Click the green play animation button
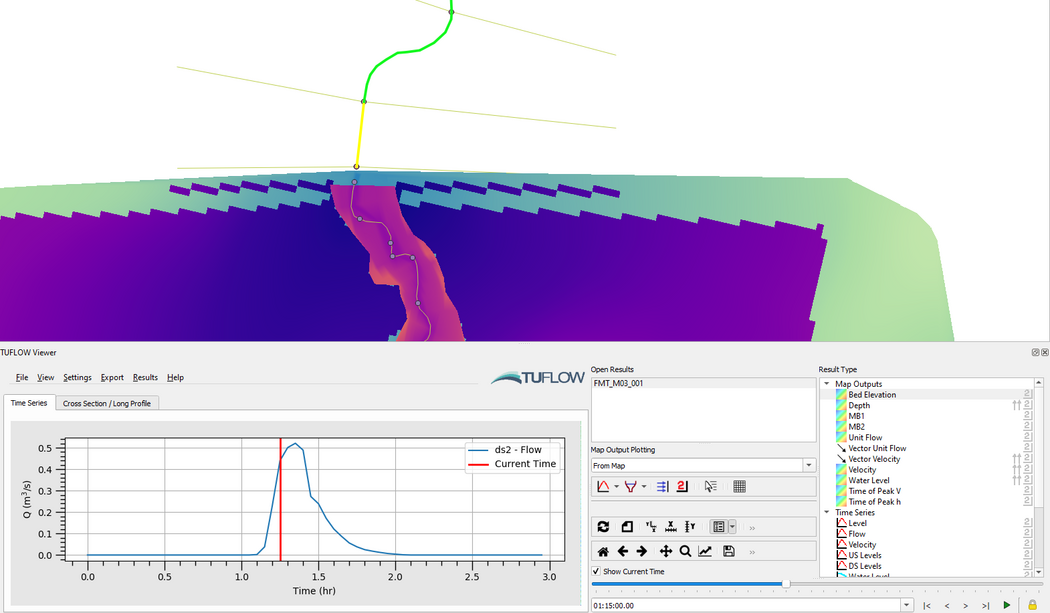This screenshot has width=1050, height=613. (x=1007, y=605)
